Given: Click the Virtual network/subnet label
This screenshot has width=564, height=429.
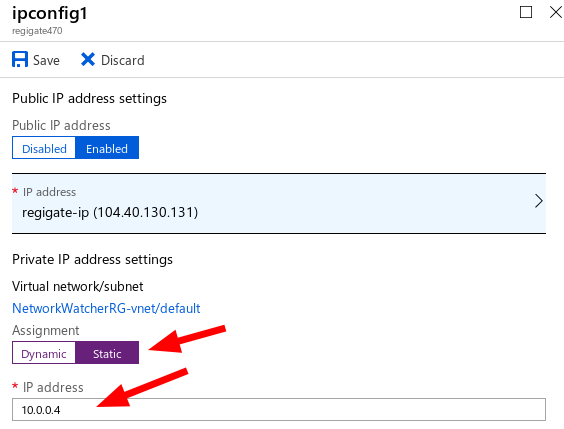Looking at the screenshot, I should click(x=78, y=287).
